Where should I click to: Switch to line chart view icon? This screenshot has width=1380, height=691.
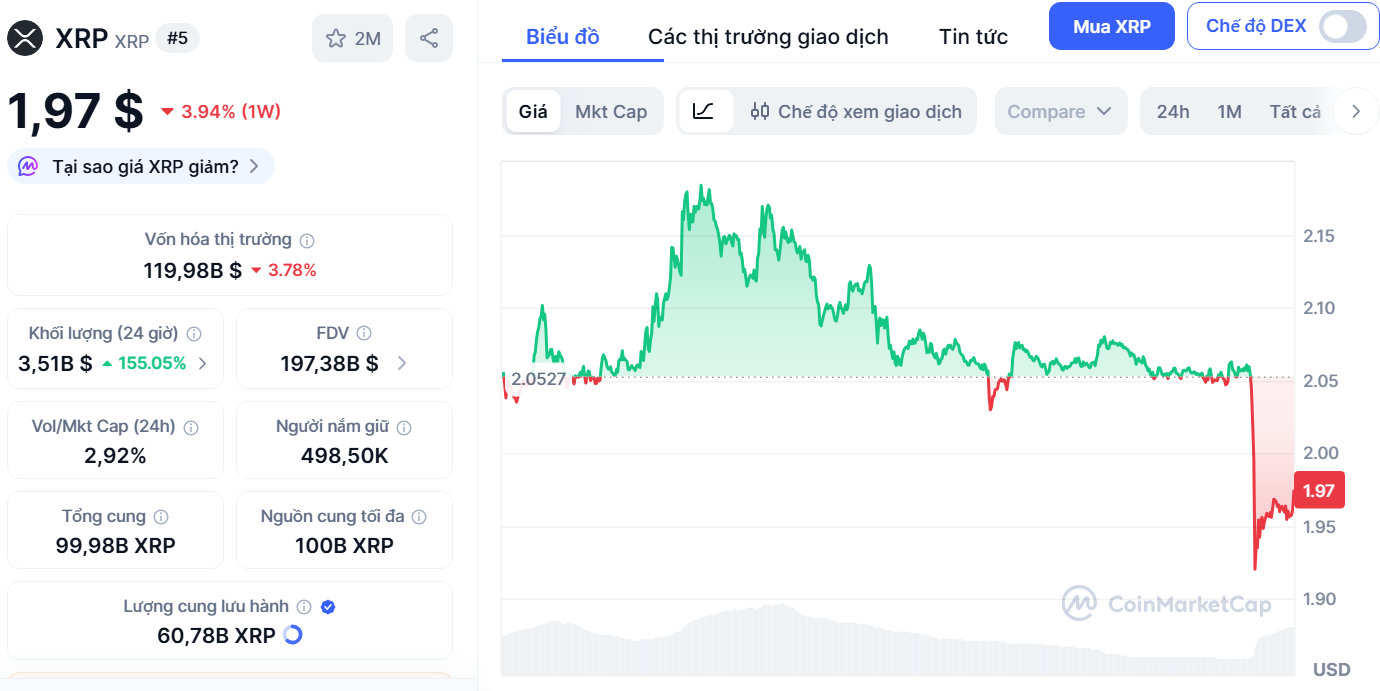(704, 111)
